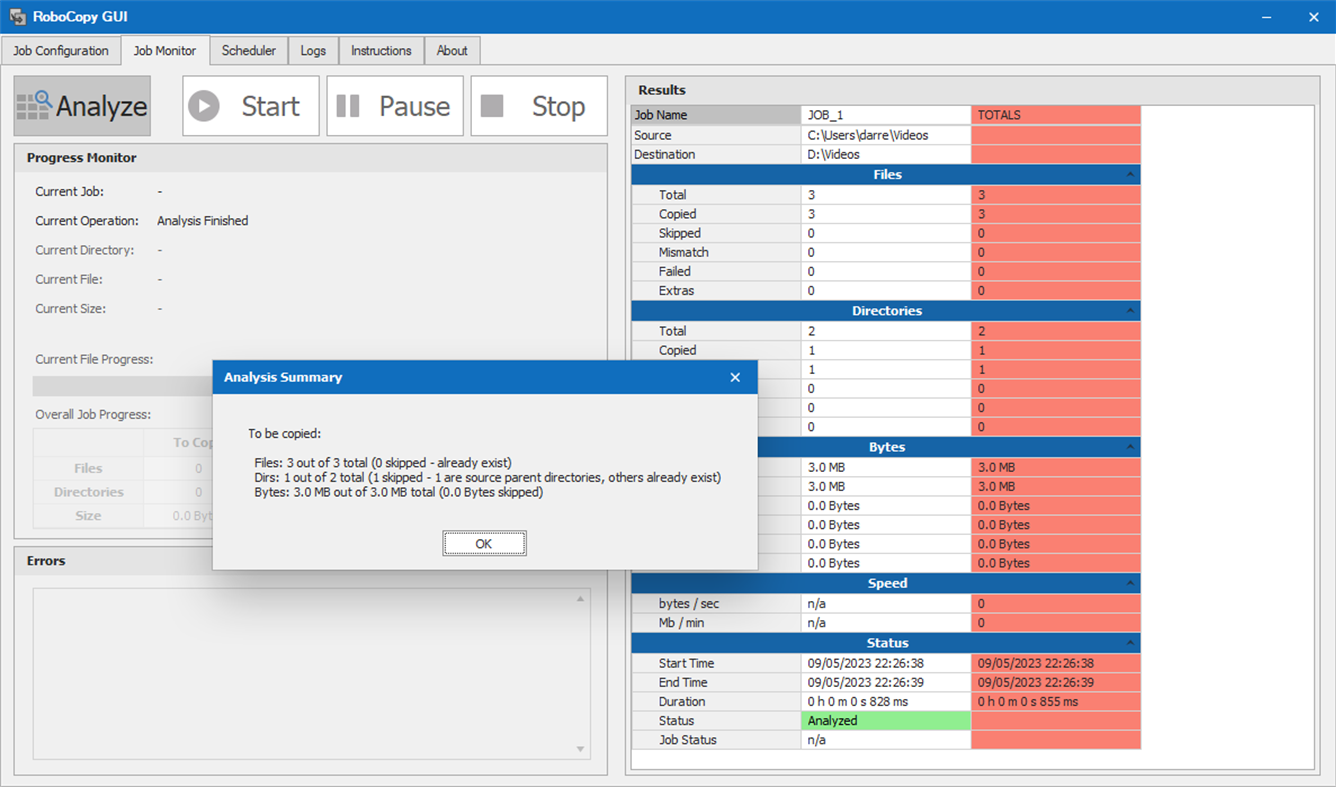Image resolution: width=1336 pixels, height=787 pixels.
Task: Switch to the About tab
Action: [452, 50]
